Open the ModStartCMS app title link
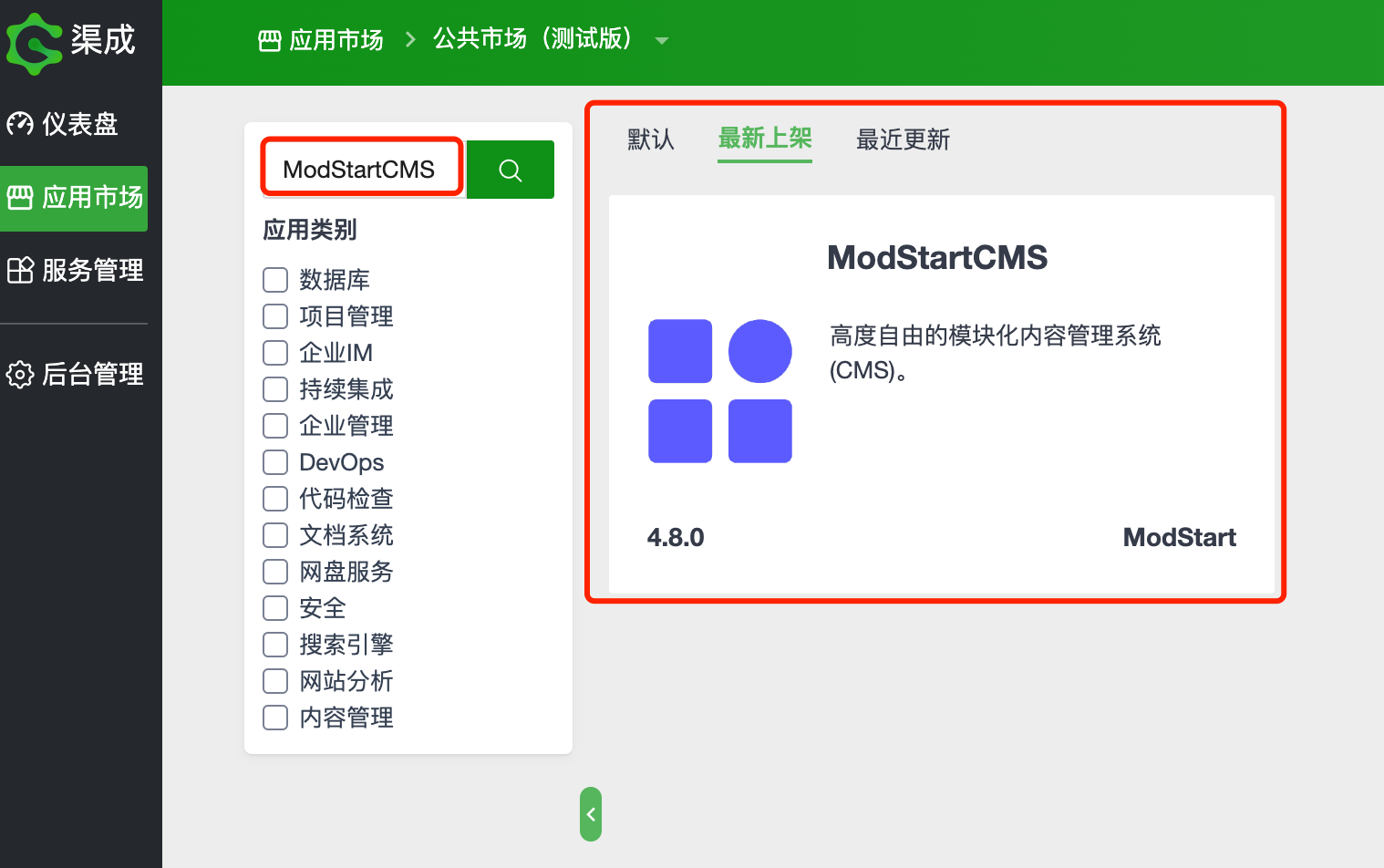1384x868 pixels. click(936, 258)
